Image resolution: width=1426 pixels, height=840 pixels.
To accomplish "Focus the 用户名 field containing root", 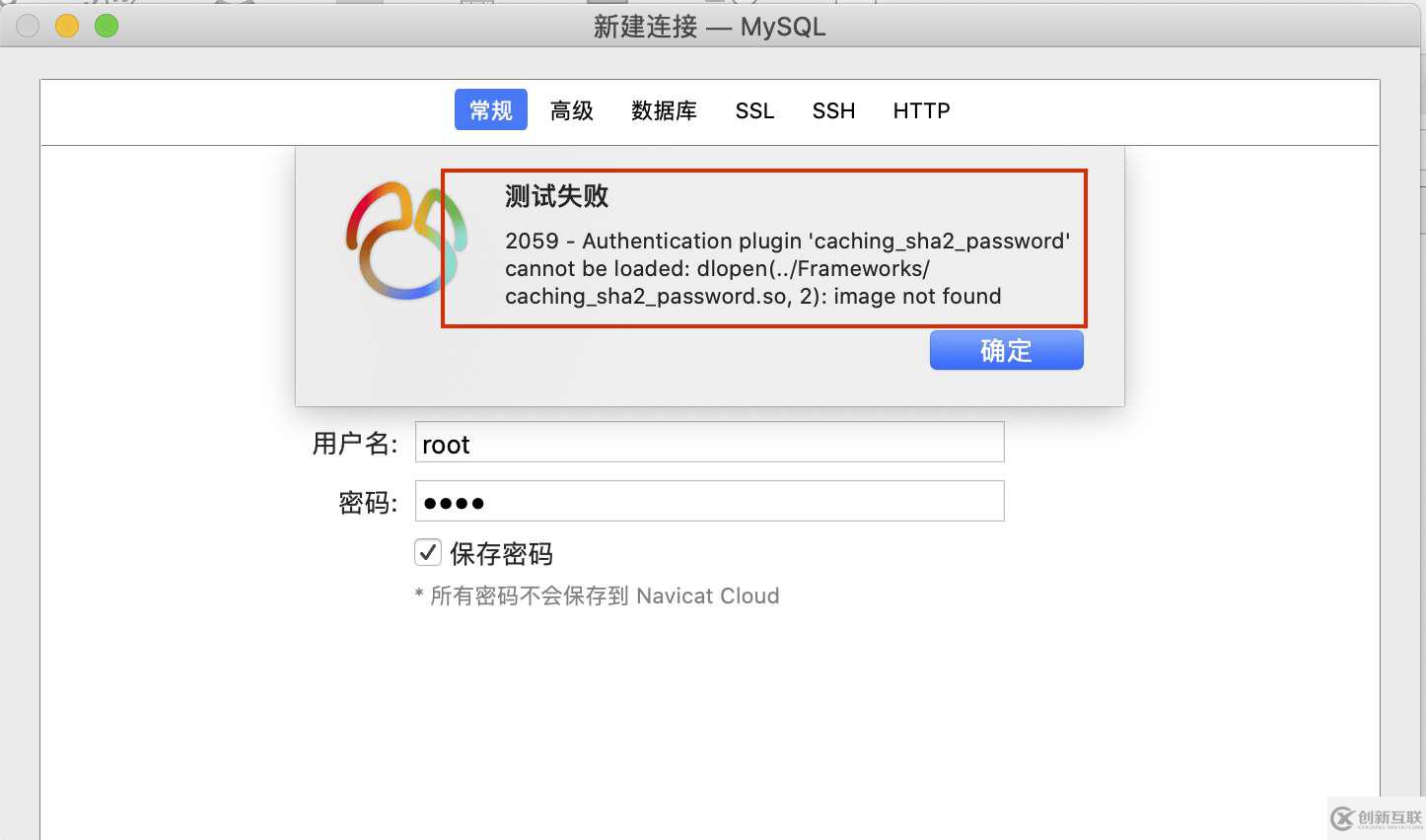I will [710, 442].
